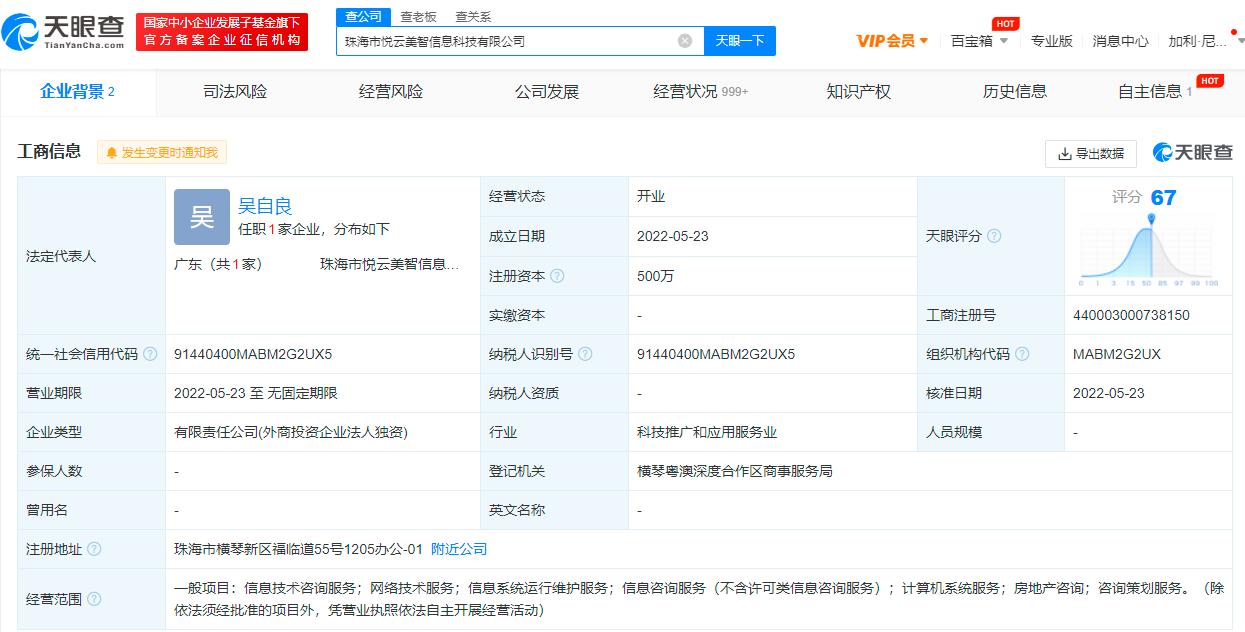
Task: Open the 知识产权 tab
Action: point(858,92)
